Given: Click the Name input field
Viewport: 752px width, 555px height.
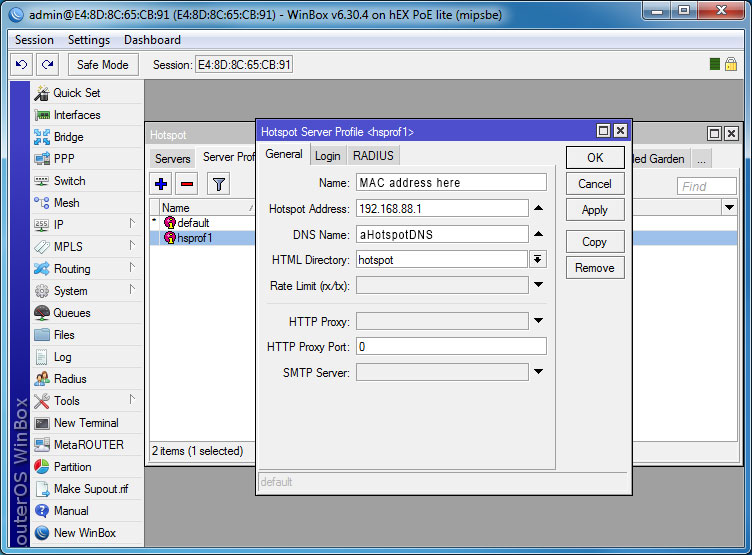Looking at the screenshot, I should click(451, 183).
